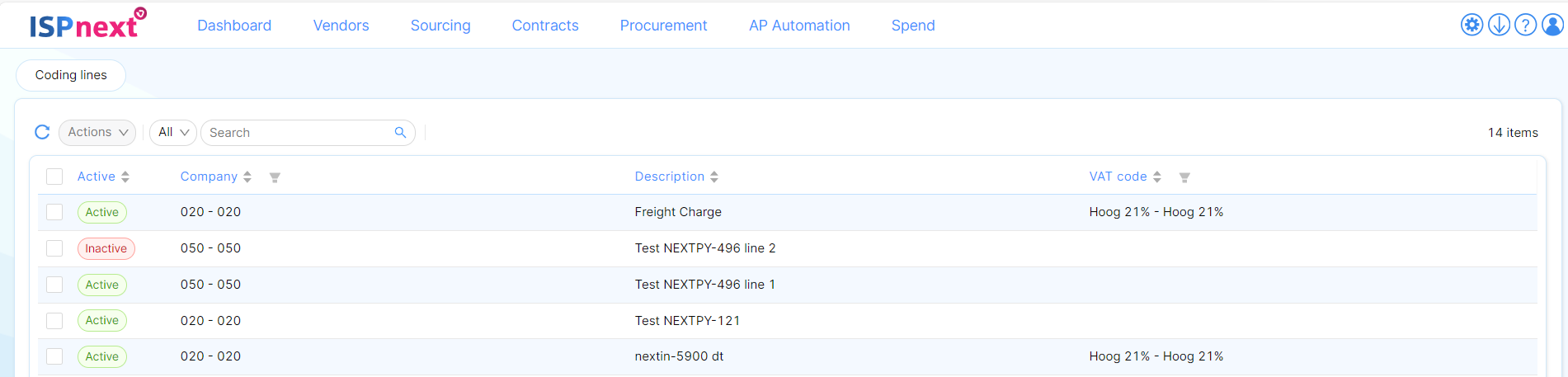The height and width of the screenshot is (377, 1568).
Task: Select the nextin-5900 dt row checkbox
Action: pyautogui.click(x=54, y=356)
